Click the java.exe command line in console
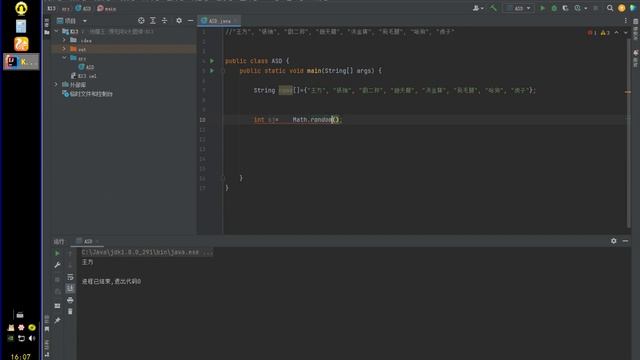This screenshot has width=640, height=360. (x=147, y=252)
